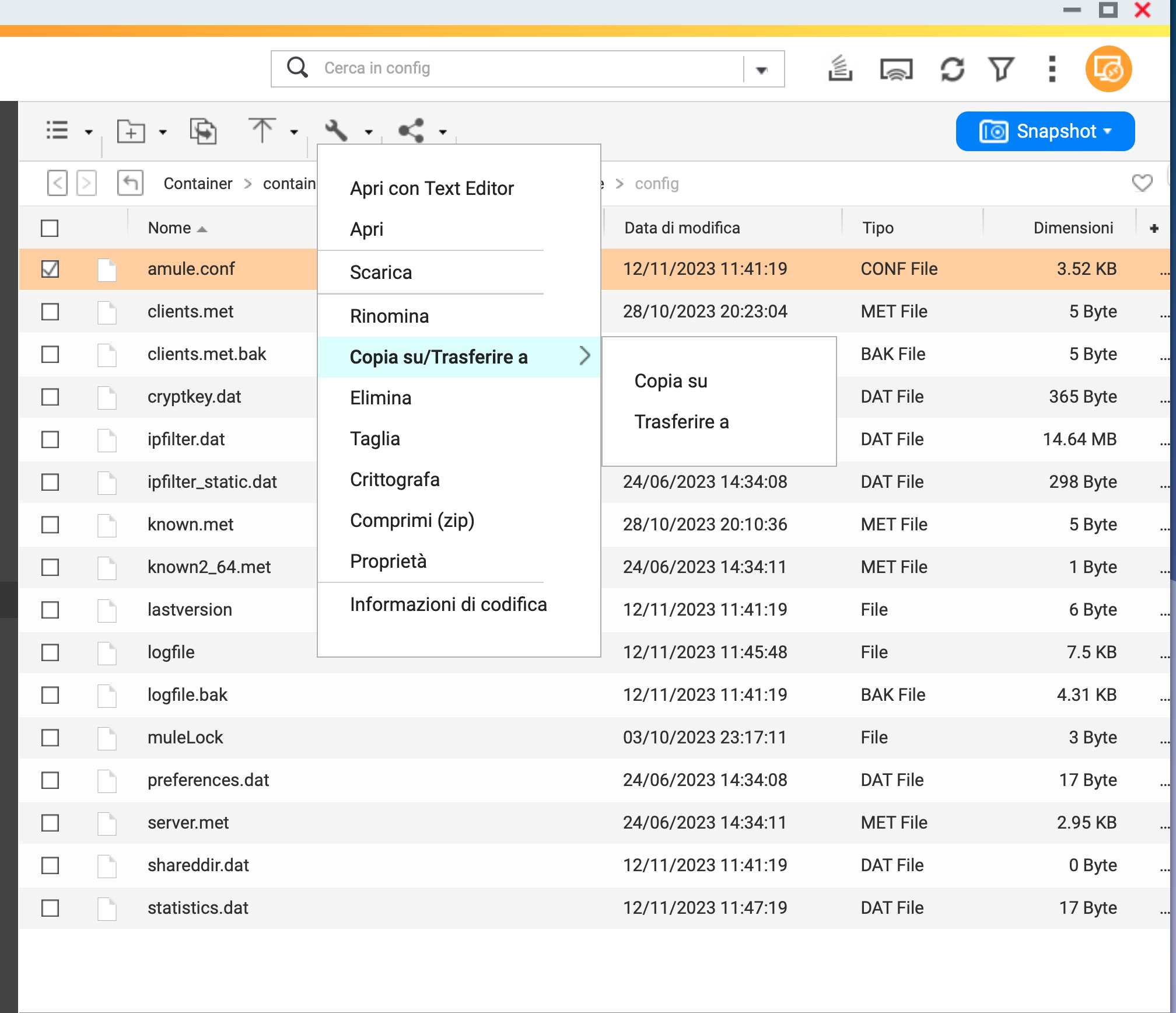The height and width of the screenshot is (1013, 1176).
Task: Add folder to favorites heart icon
Action: (1142, 183)
